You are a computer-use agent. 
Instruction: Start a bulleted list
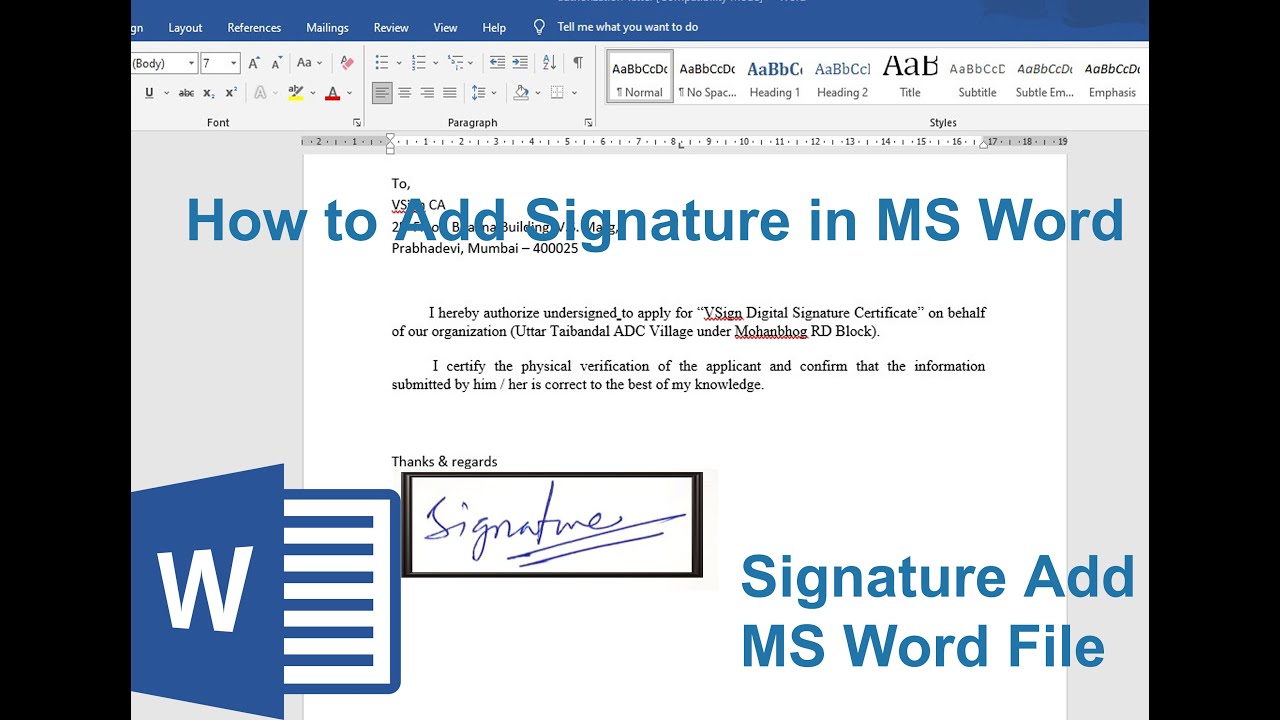point(382,63)
